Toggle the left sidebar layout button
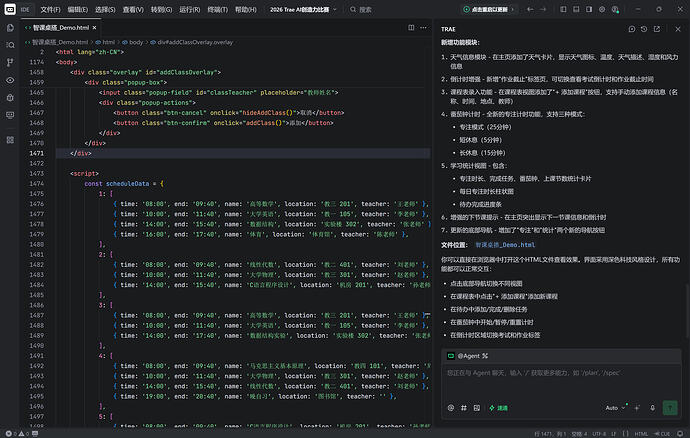This screenshot has width=690, height=438. [563, 9]
